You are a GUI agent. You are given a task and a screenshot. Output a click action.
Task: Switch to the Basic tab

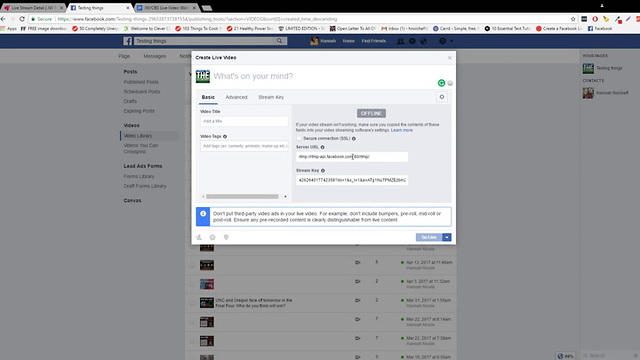(208, 97)
